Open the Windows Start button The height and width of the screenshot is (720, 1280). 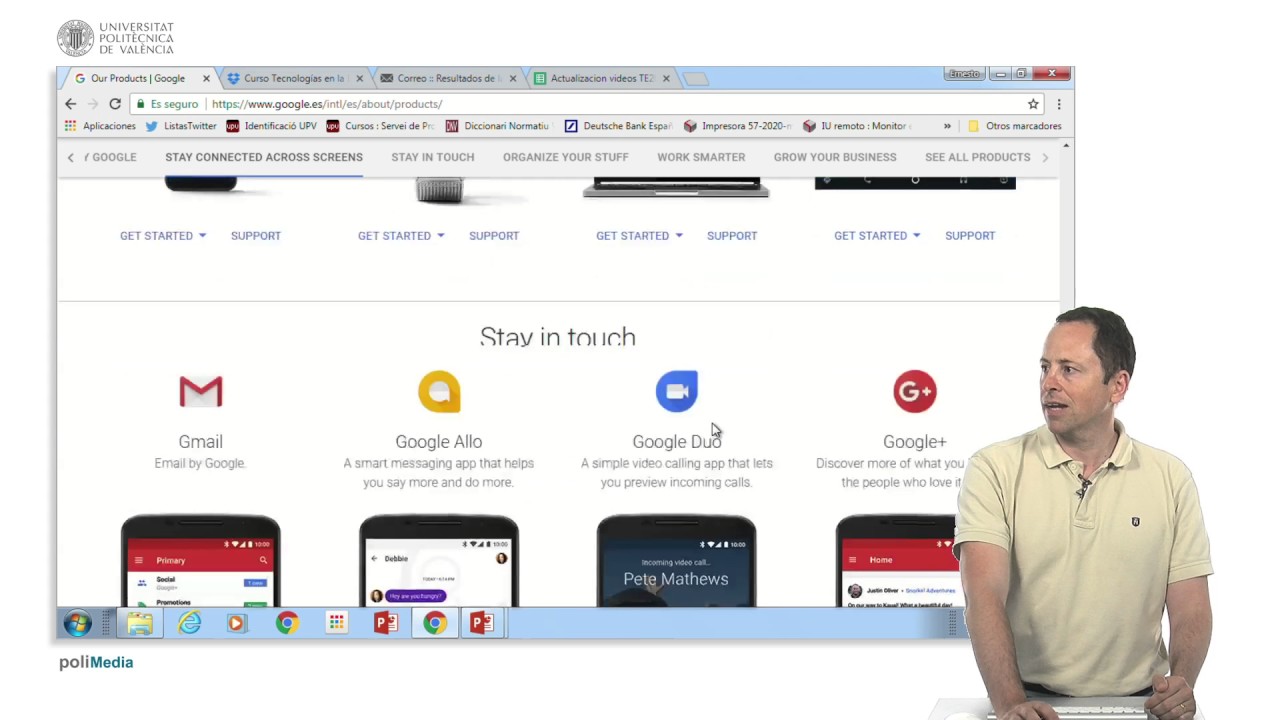click(77, 623)
